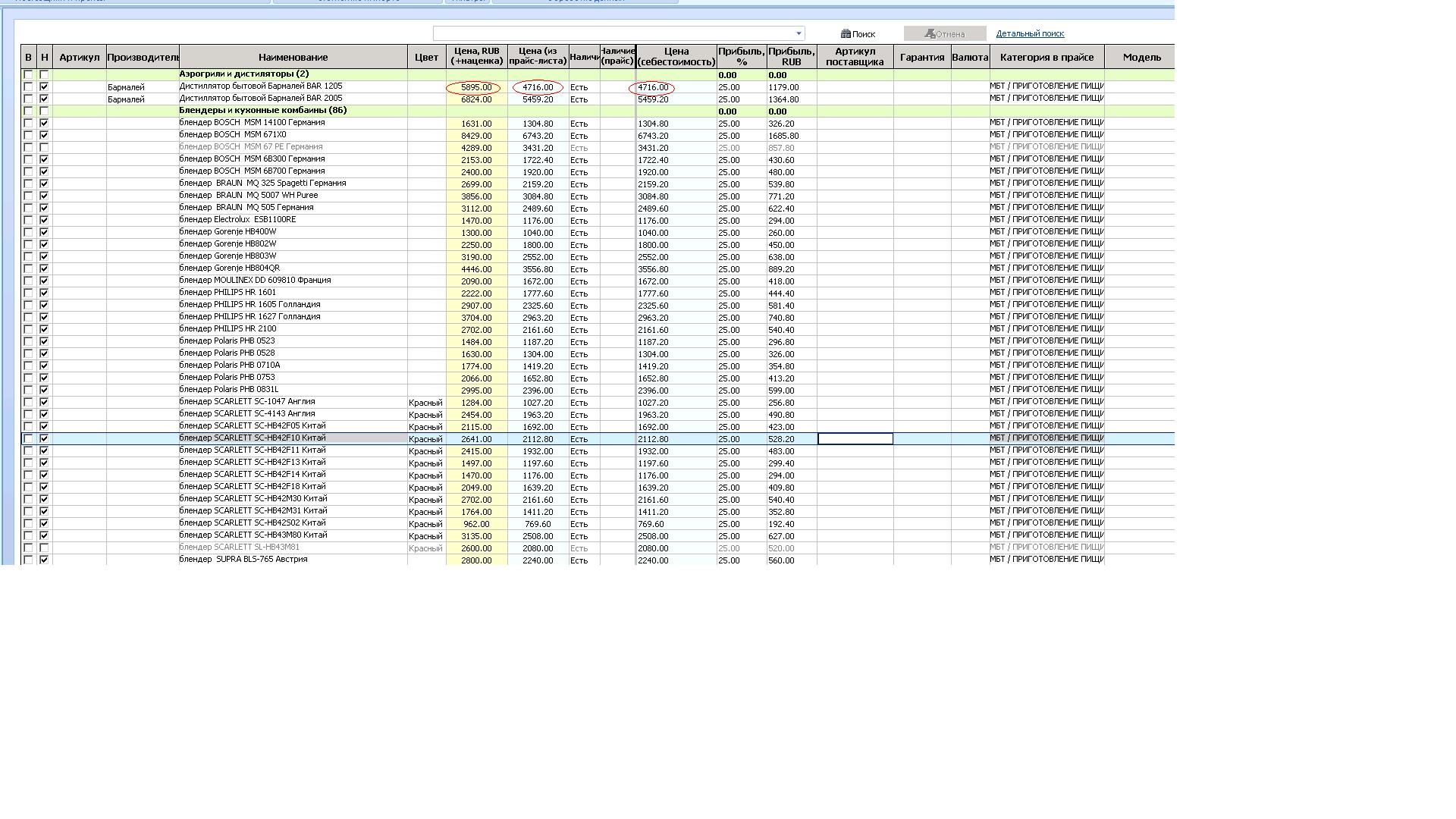This screenshot has width=1456, height=819.
Task: Click the Цвет column header
Action: click(426, 57)
